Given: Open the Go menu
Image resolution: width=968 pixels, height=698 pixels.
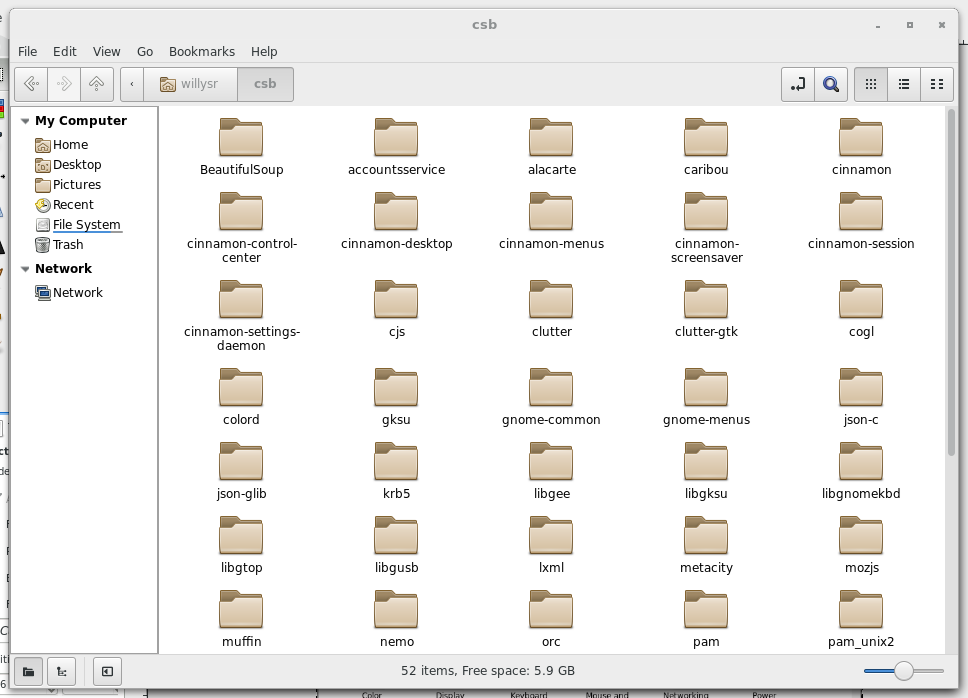Looking at the screenshot, I should [x=145, y=51].
